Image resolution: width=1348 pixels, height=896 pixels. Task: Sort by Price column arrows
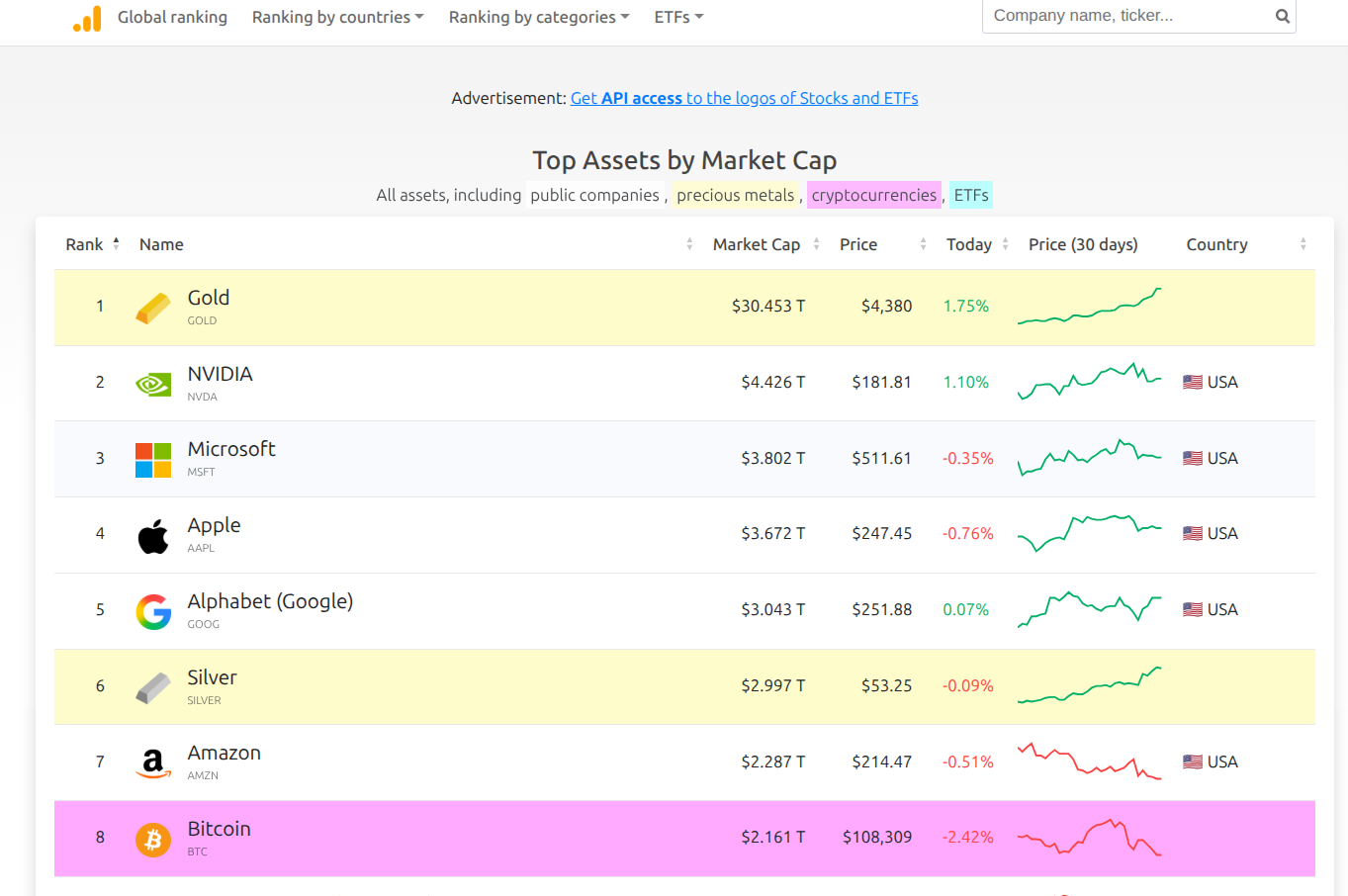[923, 244]
